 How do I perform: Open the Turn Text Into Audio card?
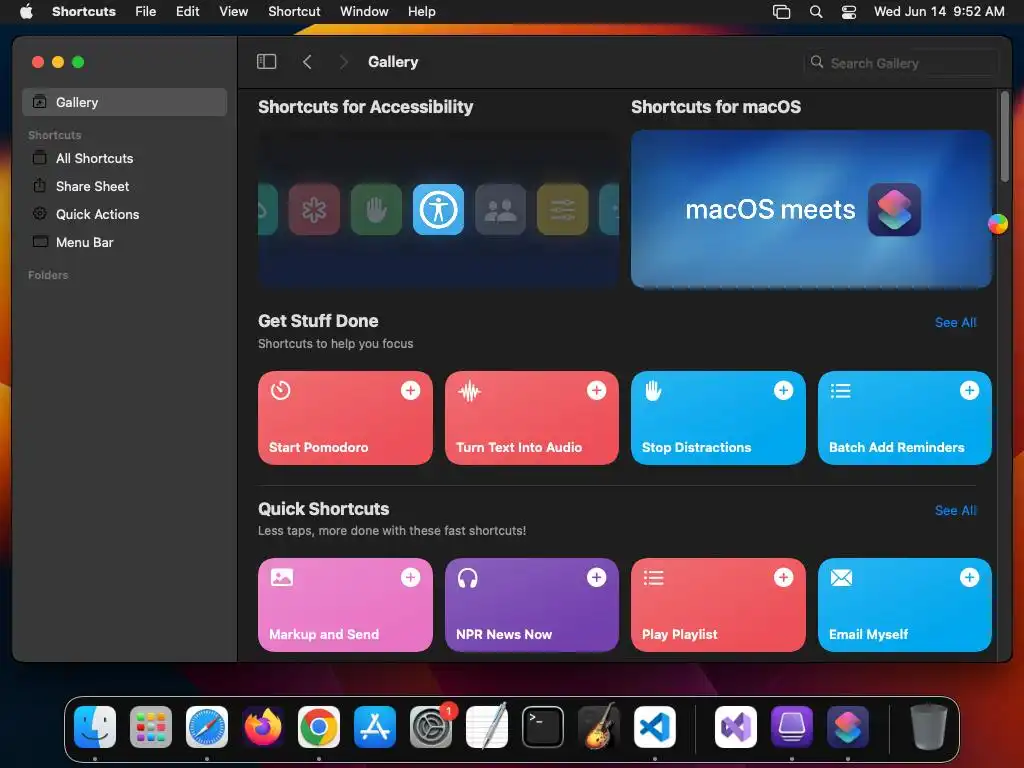[x=532, y=418]
